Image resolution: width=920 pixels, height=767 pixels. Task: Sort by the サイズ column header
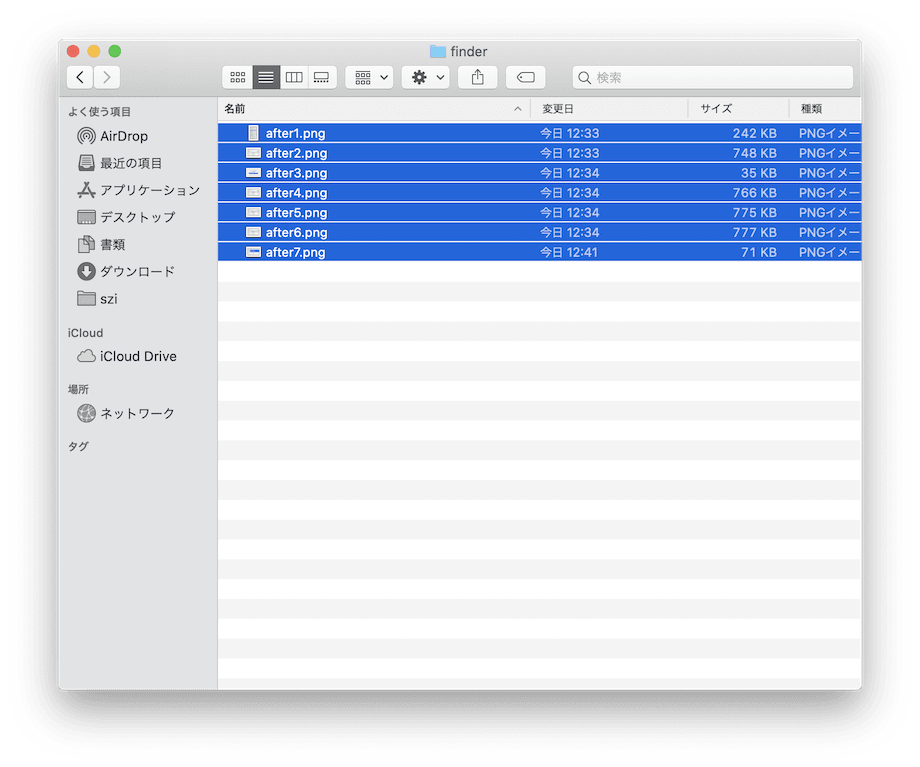click(738, 109)
